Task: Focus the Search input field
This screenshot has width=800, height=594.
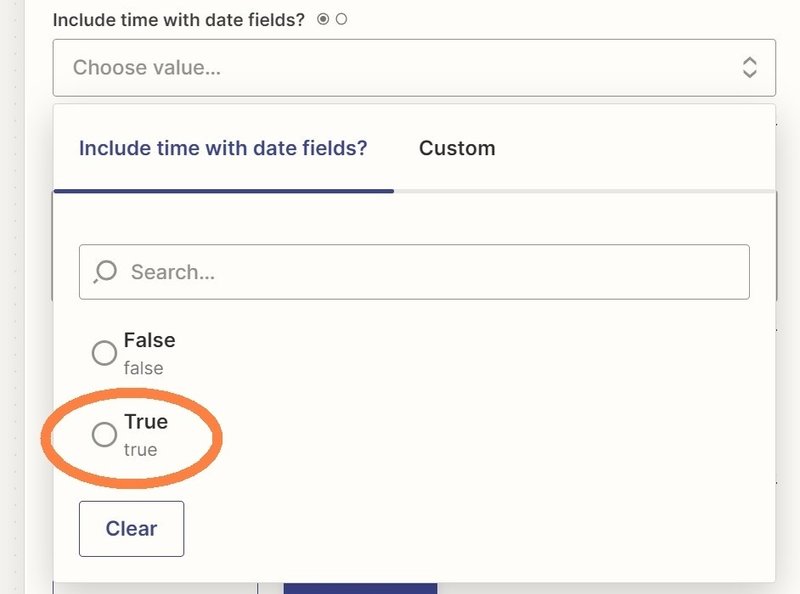Action: pyautogui.click(x=414, y=272)
